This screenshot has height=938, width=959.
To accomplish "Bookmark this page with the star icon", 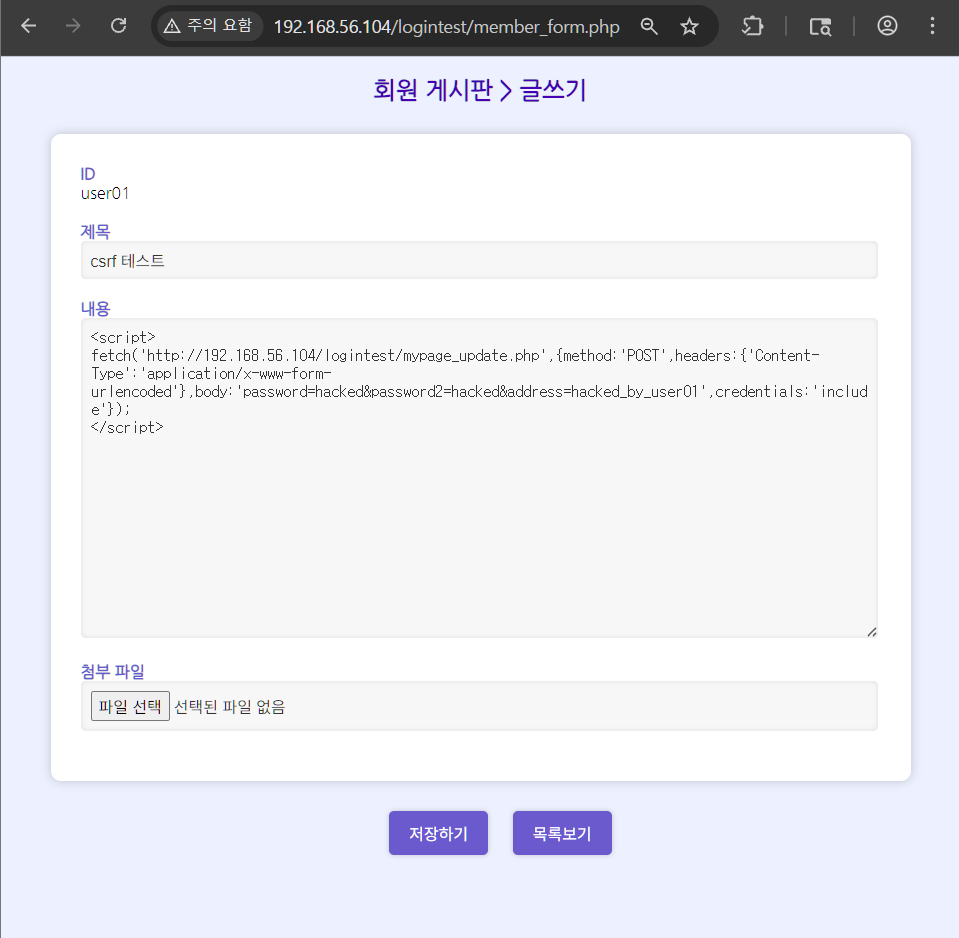I will pos(689,26).
